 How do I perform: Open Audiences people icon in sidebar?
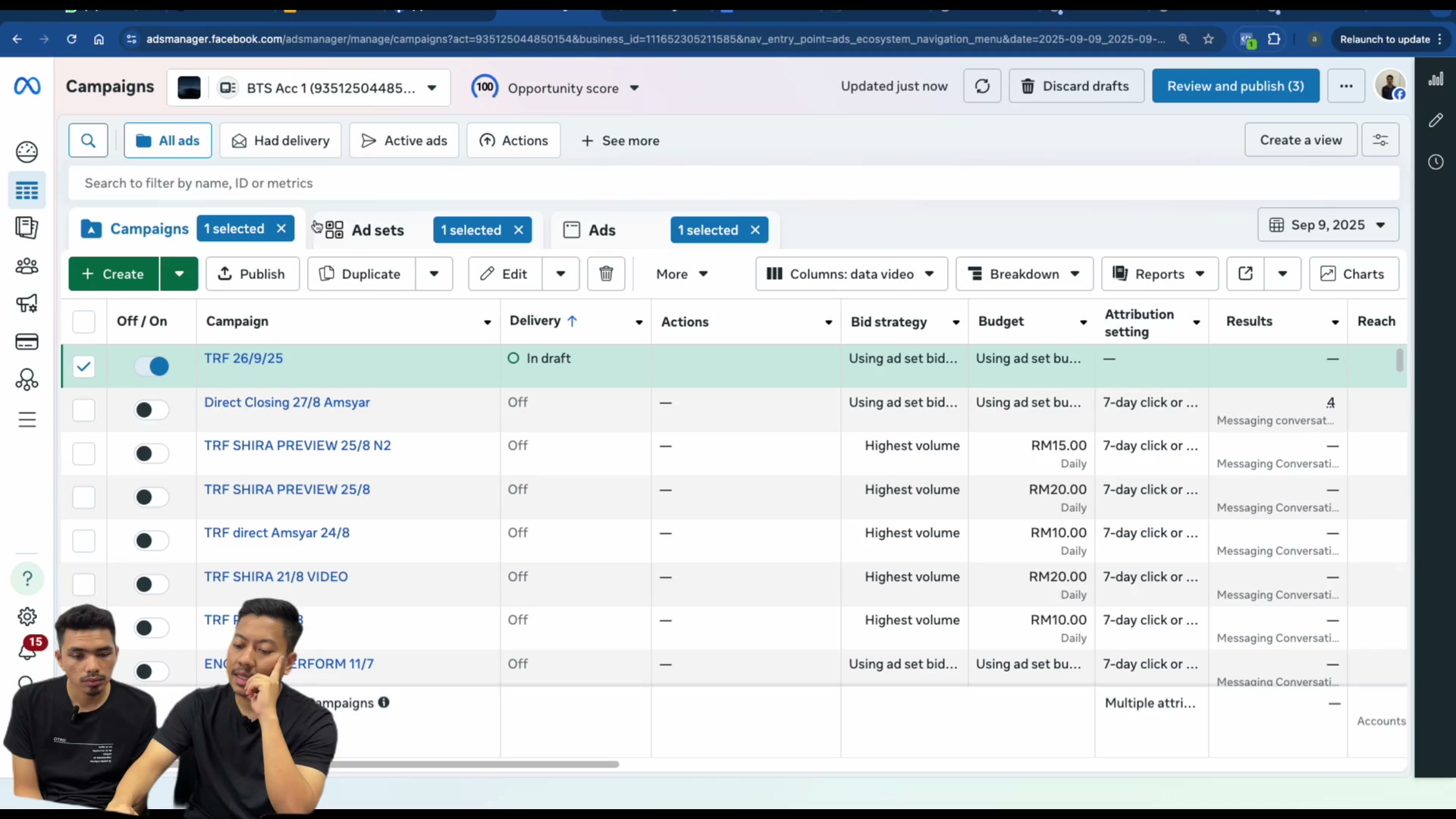[x=27, y=266]
